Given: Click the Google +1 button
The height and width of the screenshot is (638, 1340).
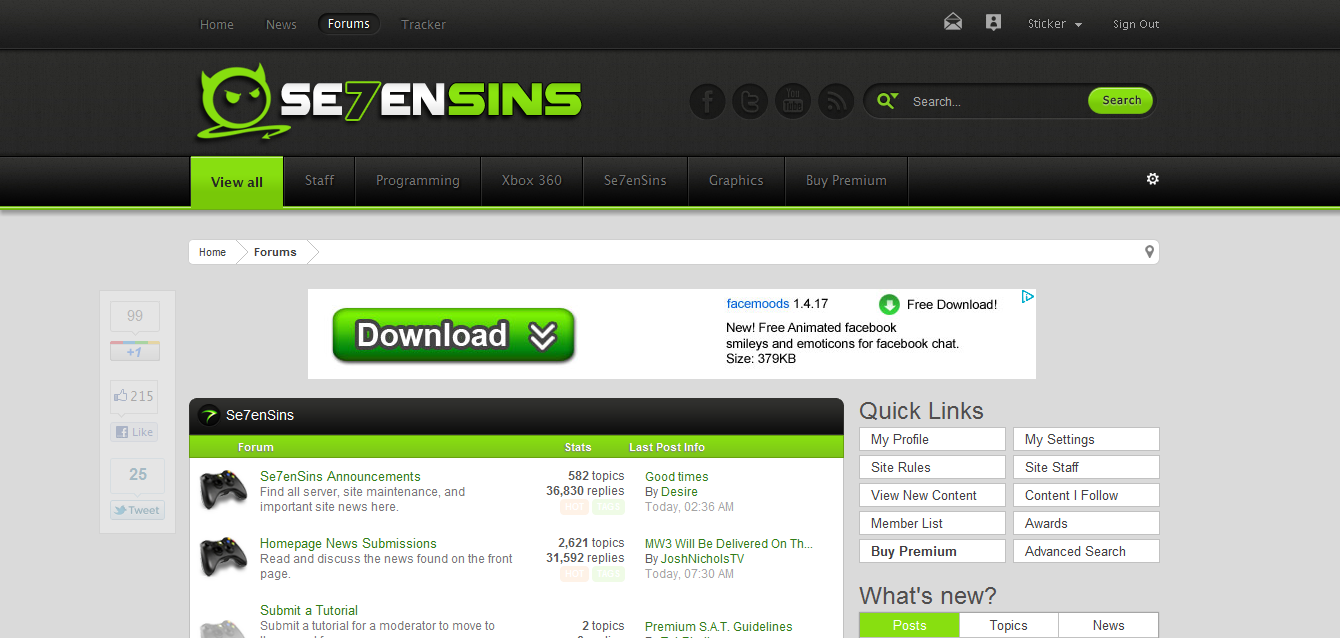Looking at the screenshot, I should (x=135, y=352).
